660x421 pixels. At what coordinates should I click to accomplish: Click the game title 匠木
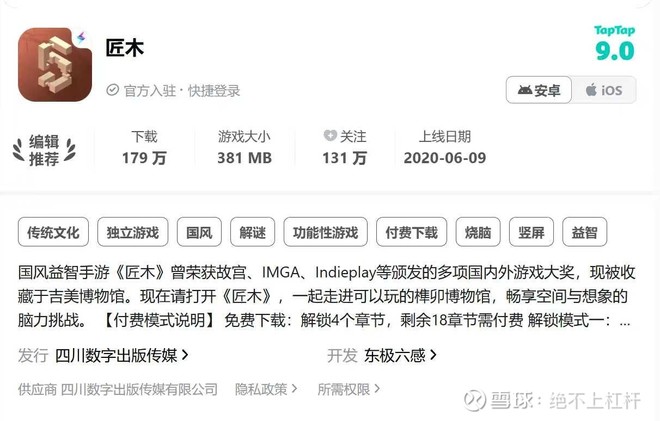125,48
